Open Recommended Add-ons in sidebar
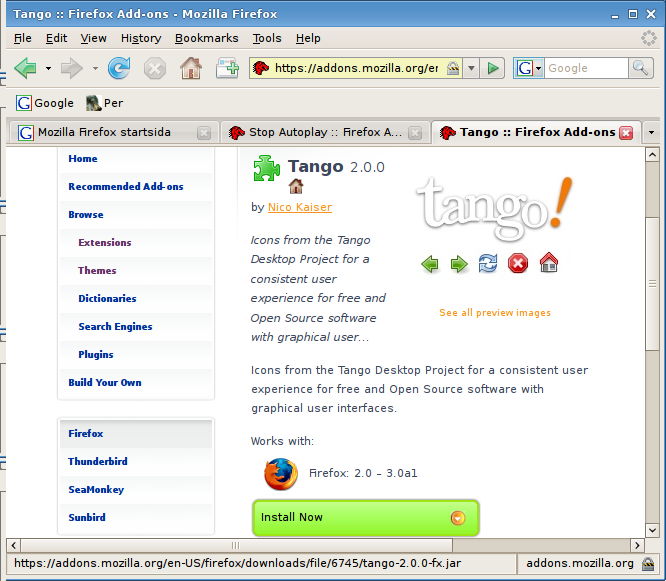Screen dimensions: 666x581 coord(126,187)
